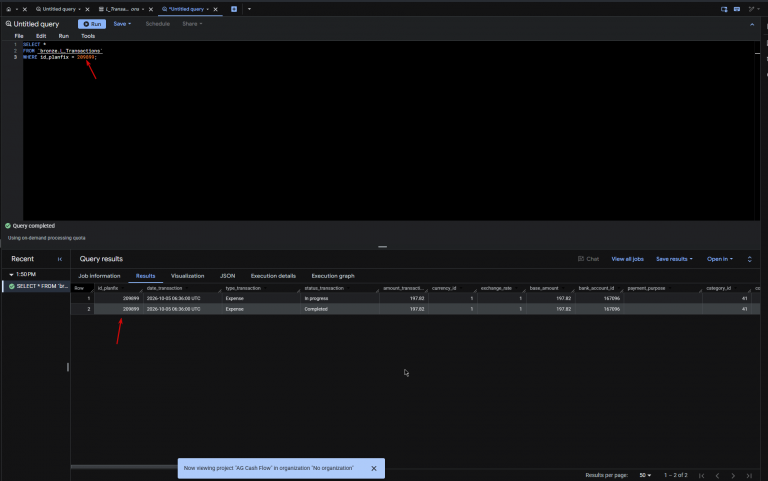Close the Home tab

[24, 9]
